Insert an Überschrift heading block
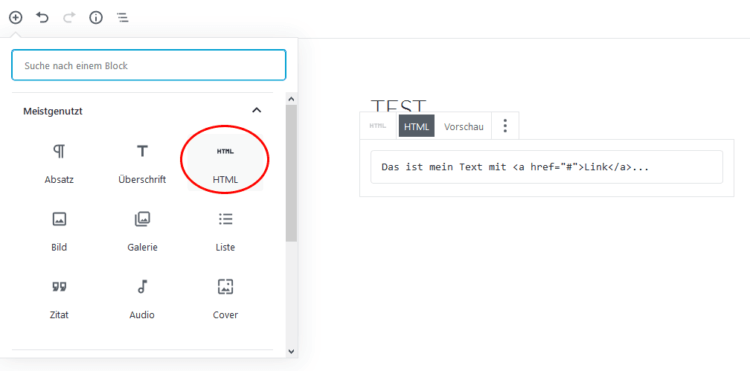Screen dimensions: 750x371 142,163
